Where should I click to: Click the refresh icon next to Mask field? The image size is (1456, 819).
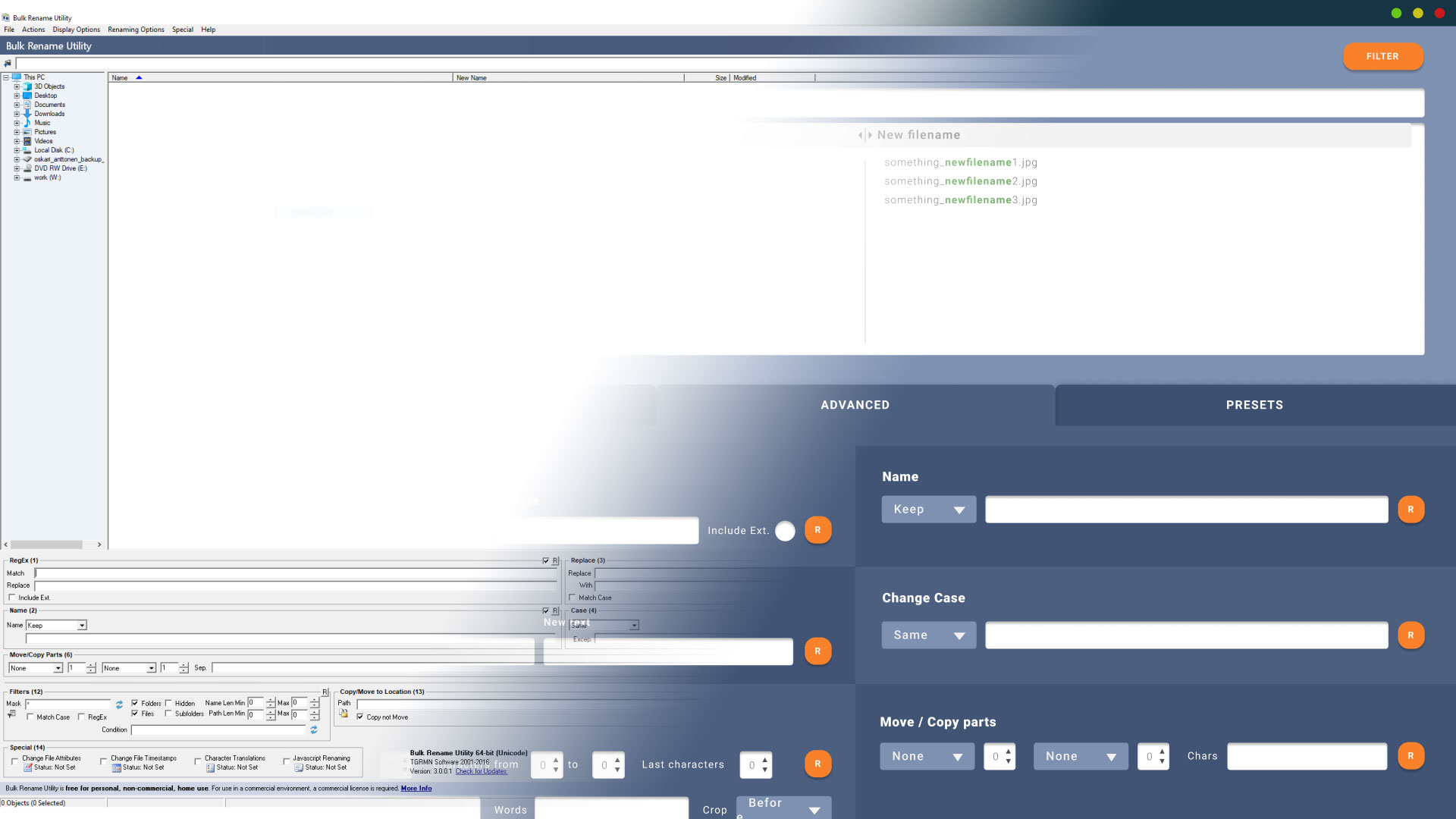(x=119, y=704)
